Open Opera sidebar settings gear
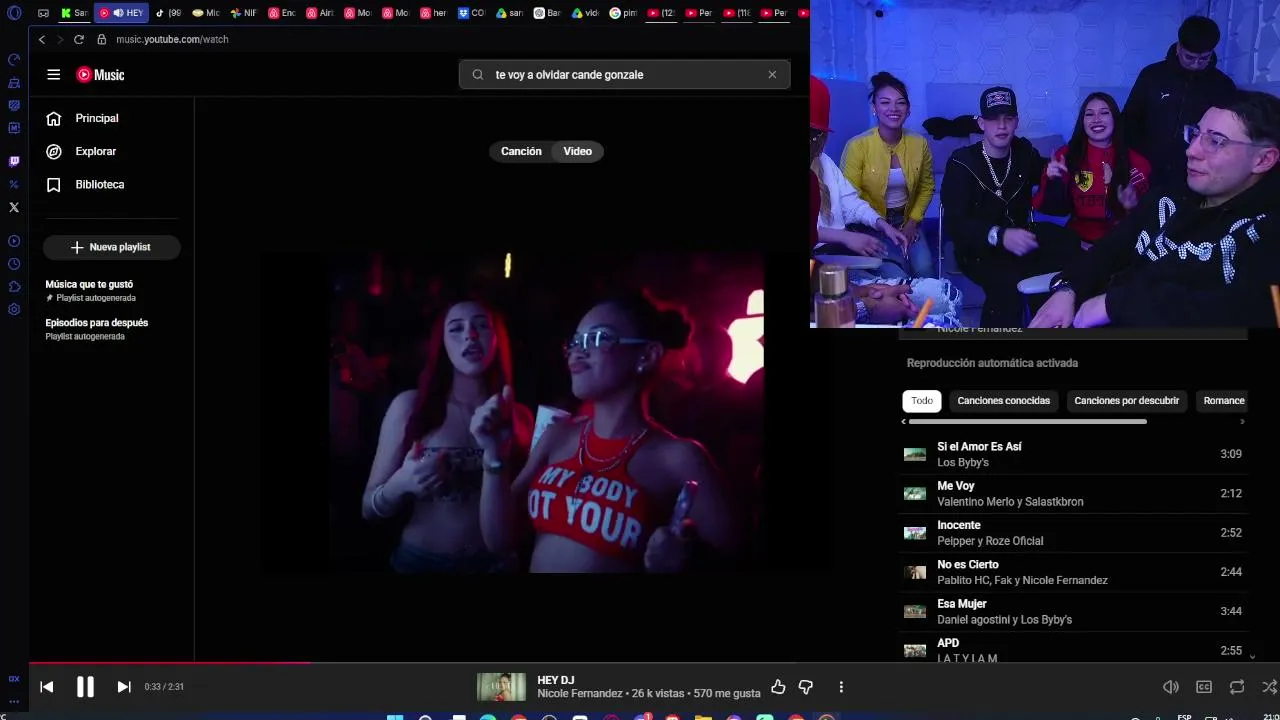This screenshot has width=1280, height=720. point(14,310)
